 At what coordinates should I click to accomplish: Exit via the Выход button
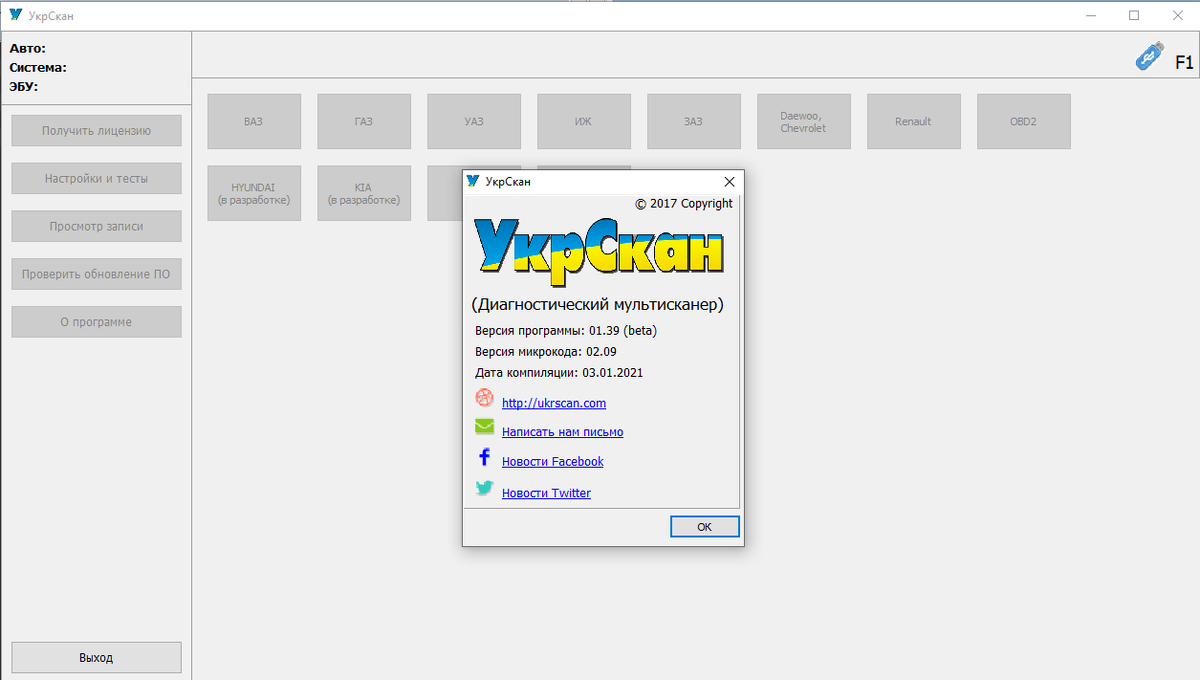[x=96, y=657]
